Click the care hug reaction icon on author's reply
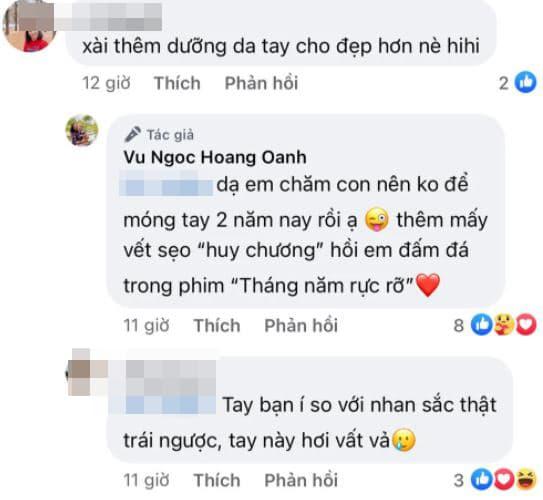543x500 pixels. click(x=504, y=325)
